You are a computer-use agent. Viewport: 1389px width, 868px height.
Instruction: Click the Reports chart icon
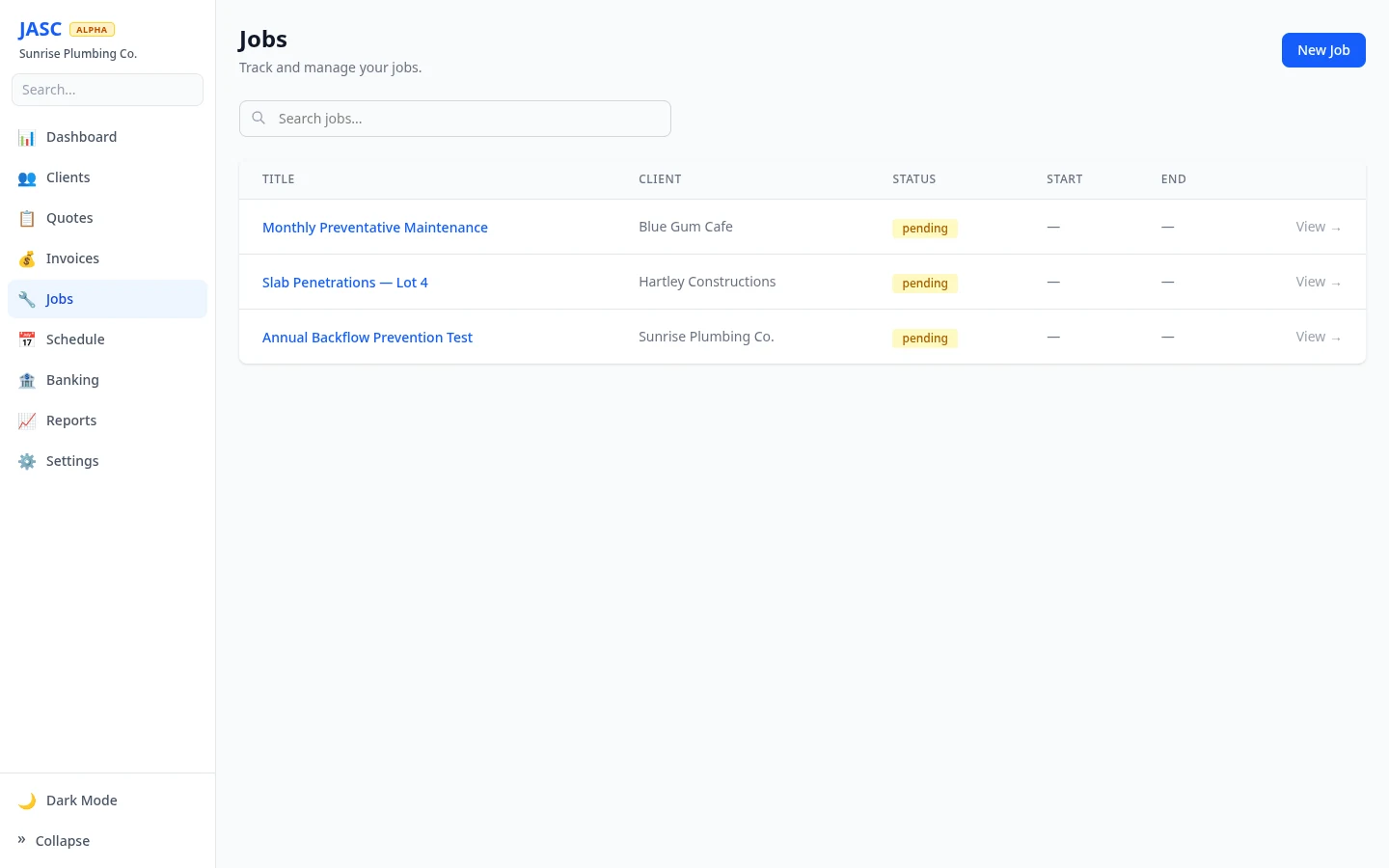[x=27, y=421]
